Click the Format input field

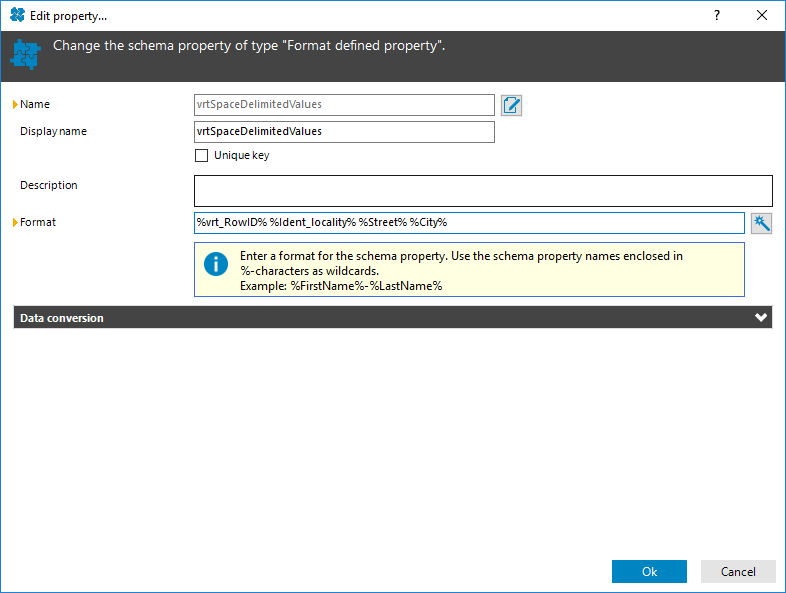coord(469,223)
